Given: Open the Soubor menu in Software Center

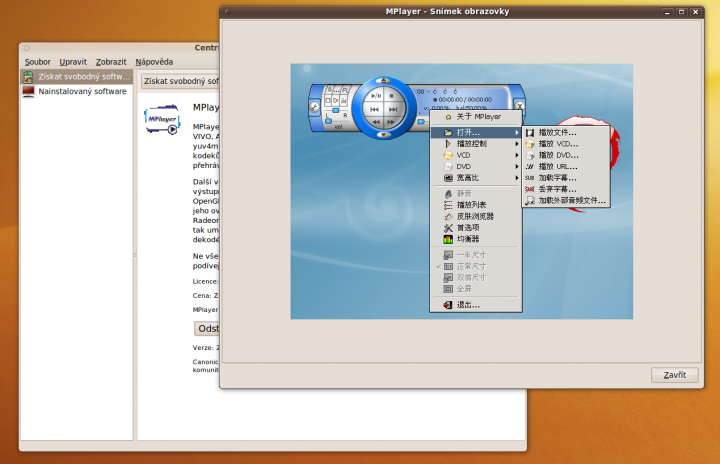Looking at the screenshot, I should pos(38,62).
